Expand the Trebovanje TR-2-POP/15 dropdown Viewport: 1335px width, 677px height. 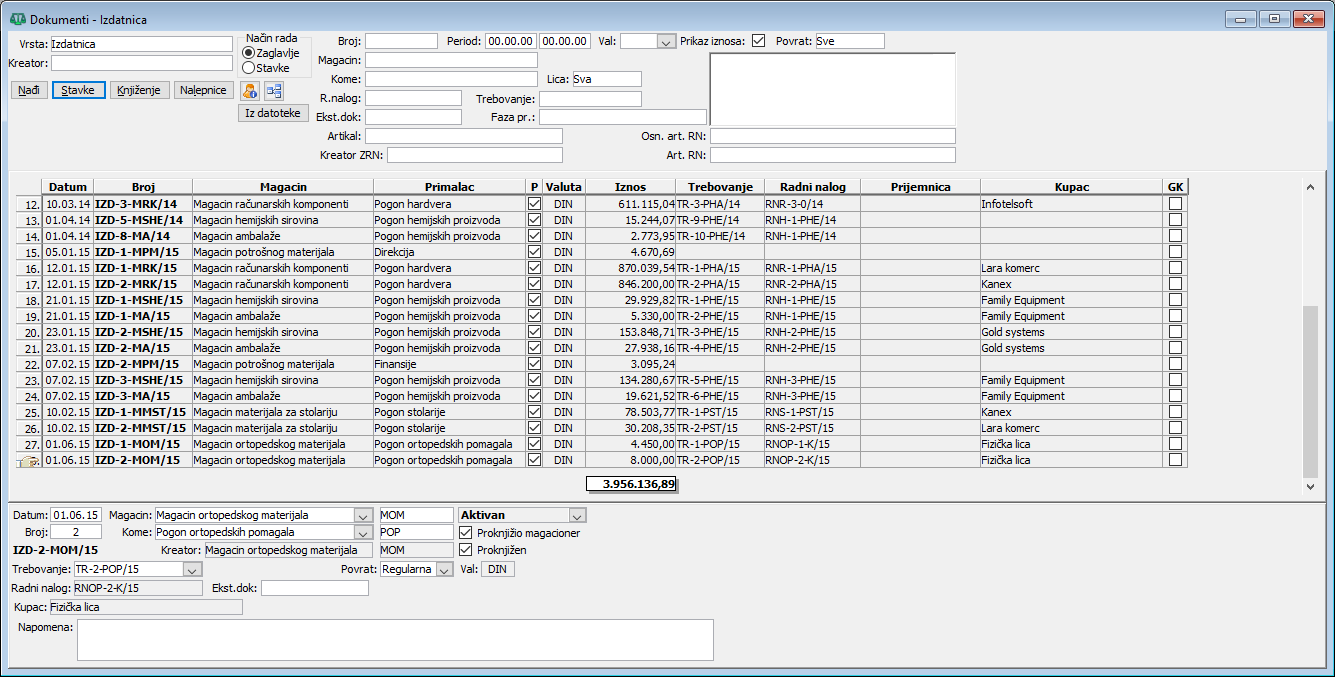(192, 569)
